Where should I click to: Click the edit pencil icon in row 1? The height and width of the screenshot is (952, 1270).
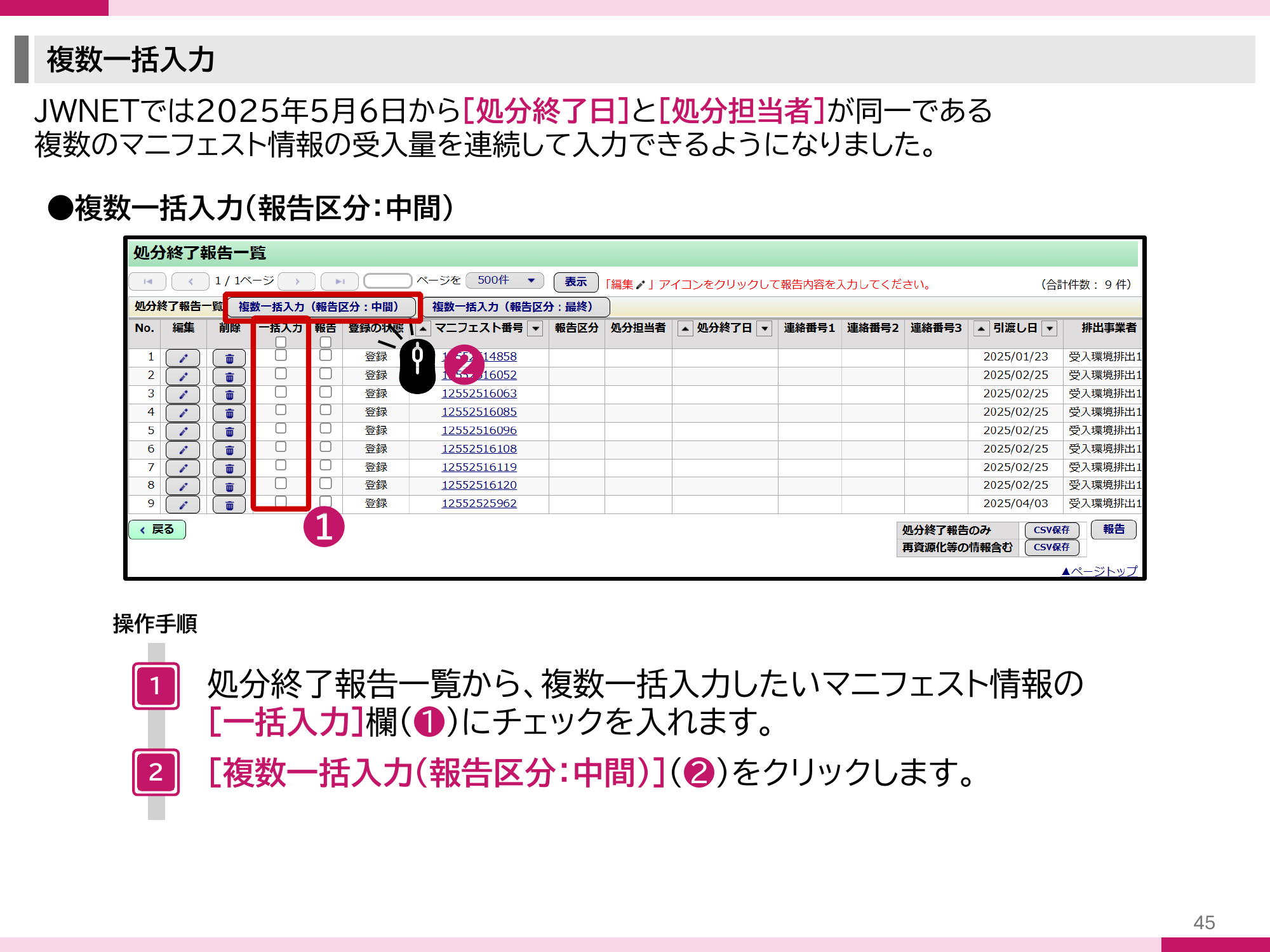click(x=183, y=358)
